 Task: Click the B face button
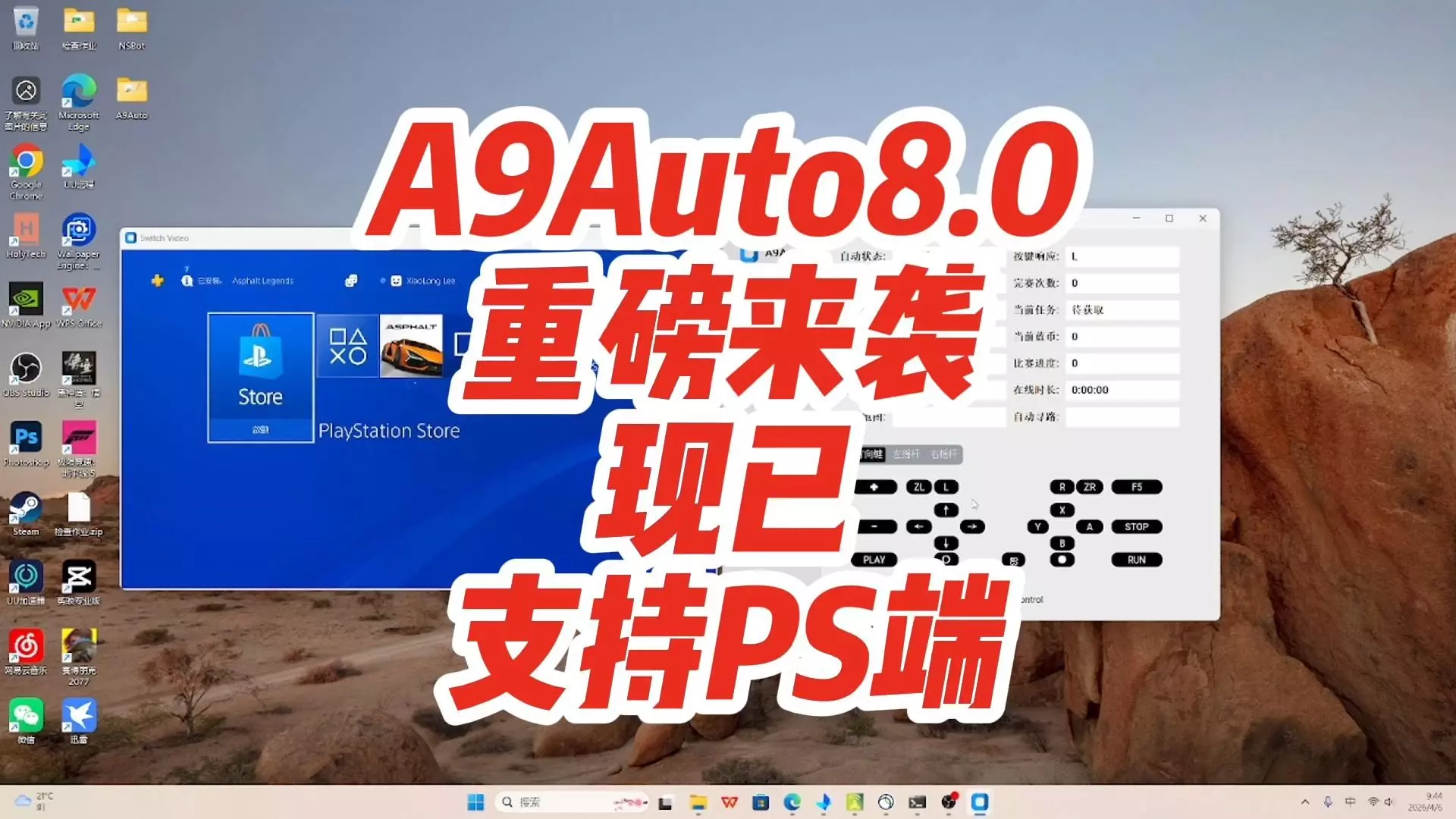pyautogui.click(x=1062, y=543)
